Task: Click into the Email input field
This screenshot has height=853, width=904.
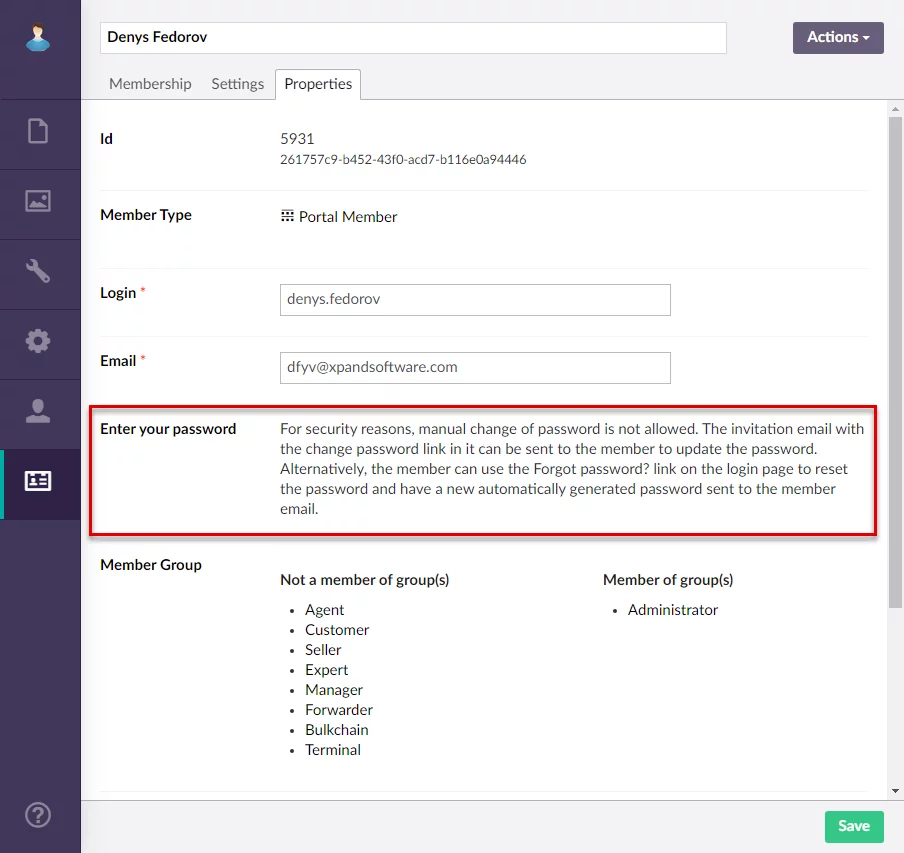Action: pyautogui.click(x=475, y=368)
